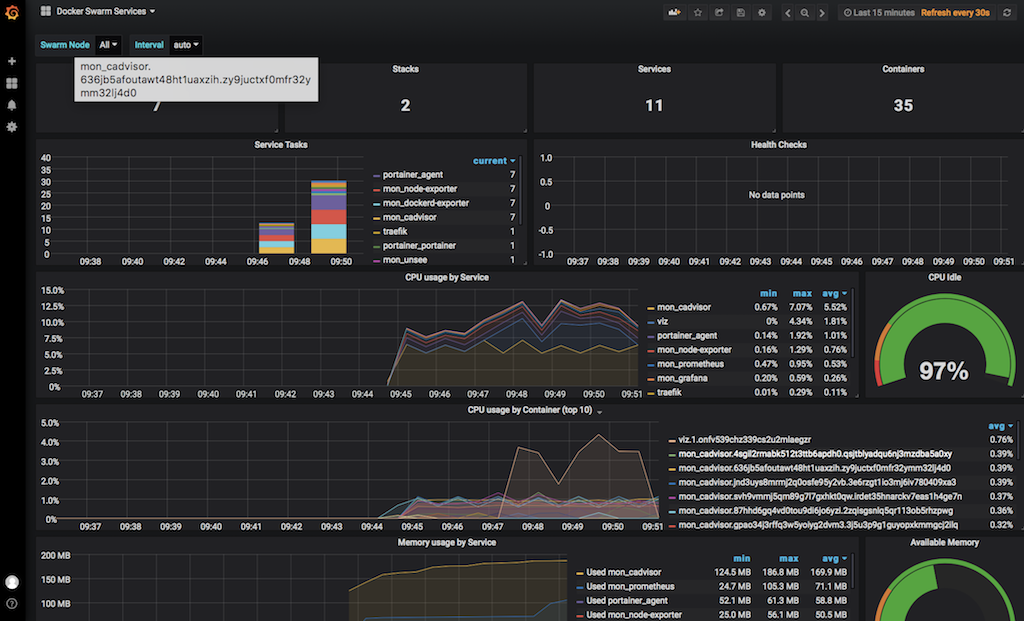Viewport: 1024px width, 621px height.
Task: Open dashboard settings gear in top bar
Action: point(761,12)
